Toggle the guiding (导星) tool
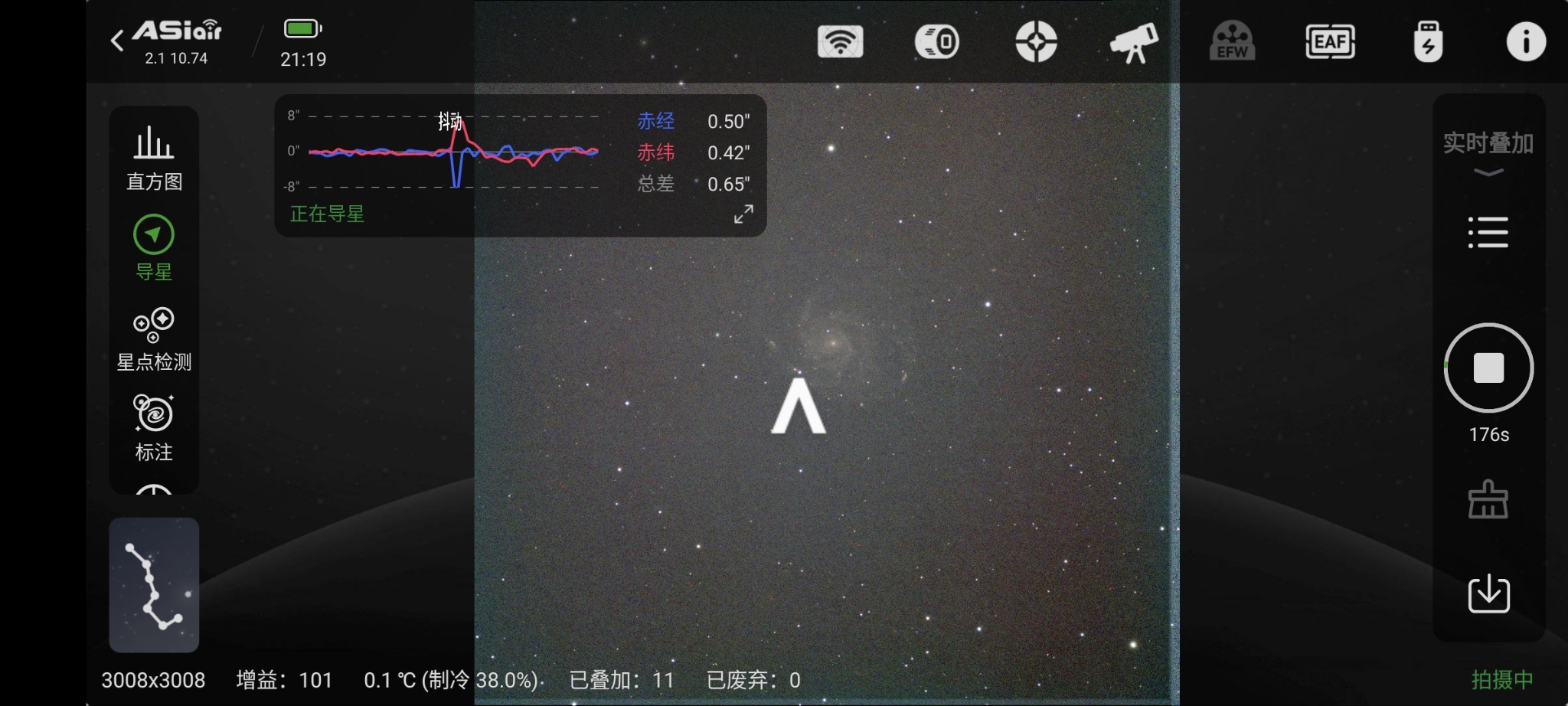 [x=154, y=248]
